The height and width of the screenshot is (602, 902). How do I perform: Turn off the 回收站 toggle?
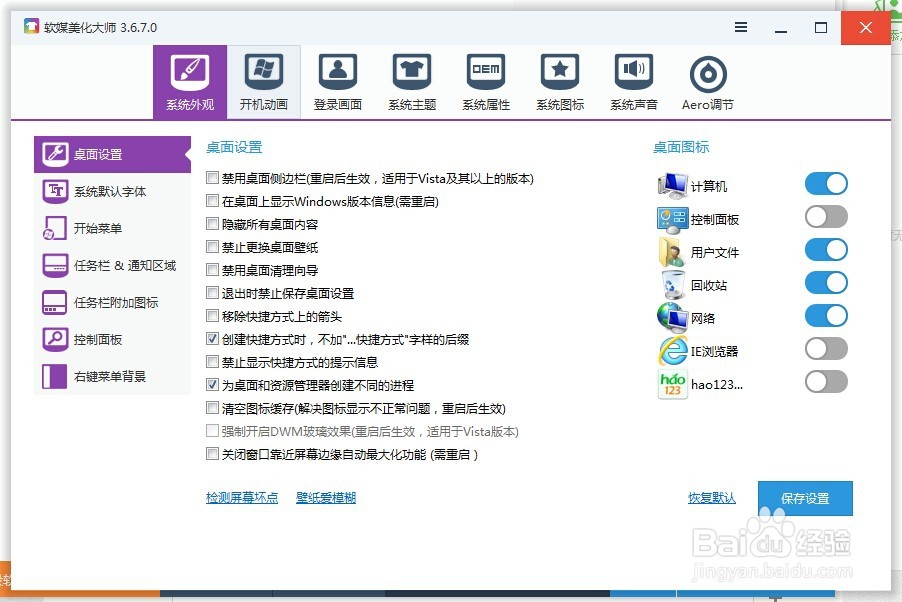pos(826,283)
